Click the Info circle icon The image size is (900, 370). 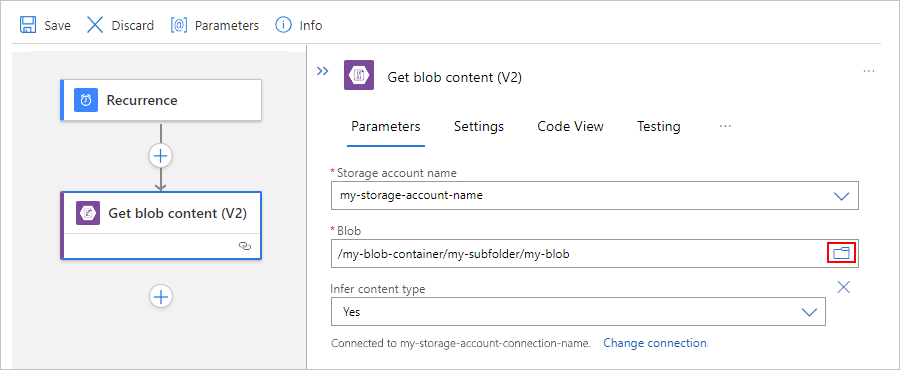(x=284, y=25)
